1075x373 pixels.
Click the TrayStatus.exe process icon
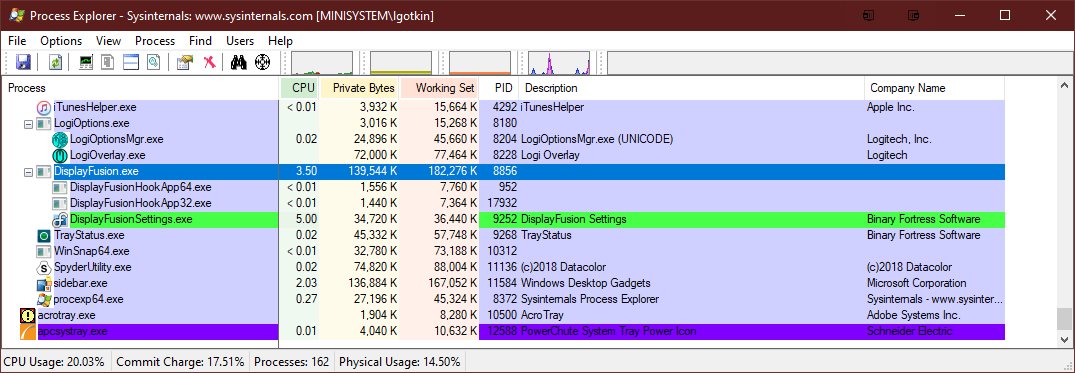(44, 235)
